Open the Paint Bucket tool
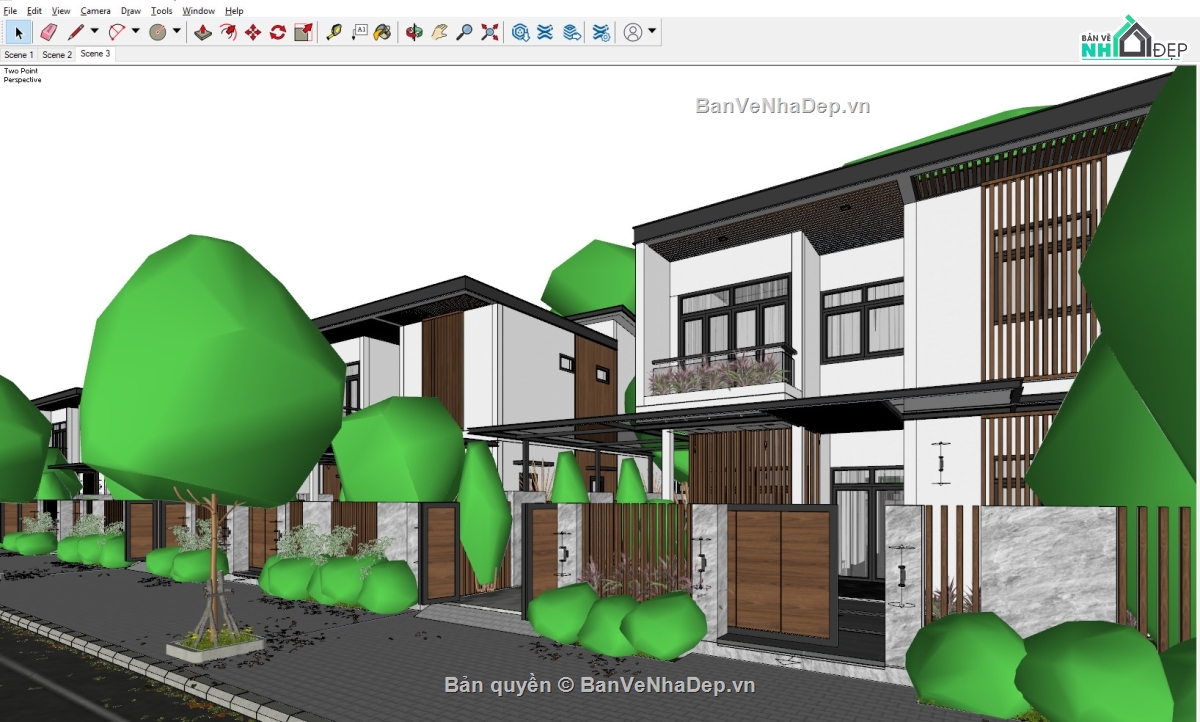 pos(385,31)
